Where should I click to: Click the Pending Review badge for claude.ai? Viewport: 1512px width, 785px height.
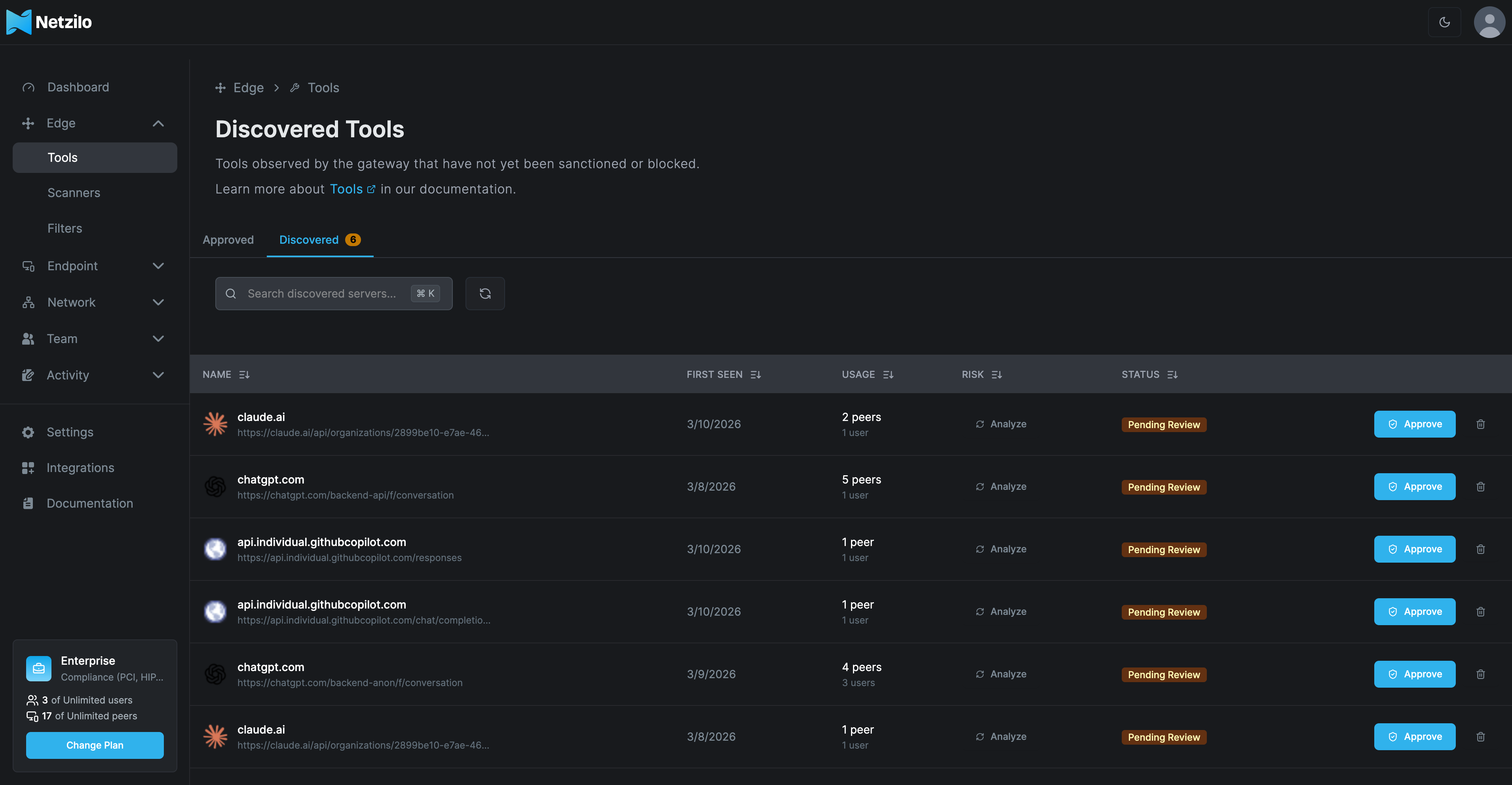click(x=1164, y=424)
